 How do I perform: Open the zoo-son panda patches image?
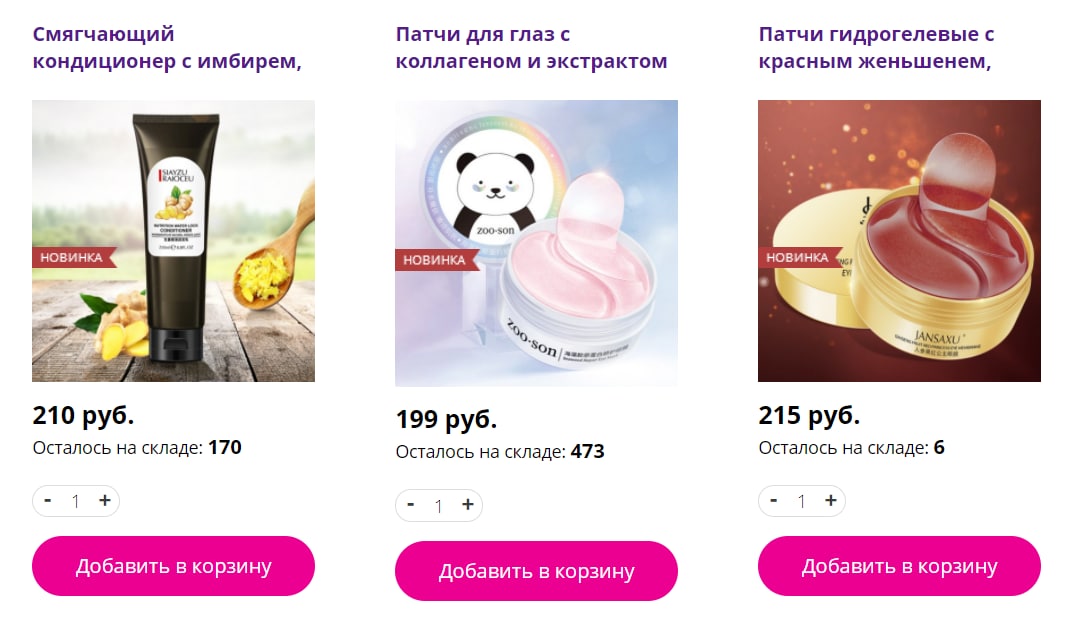[537, 243]
